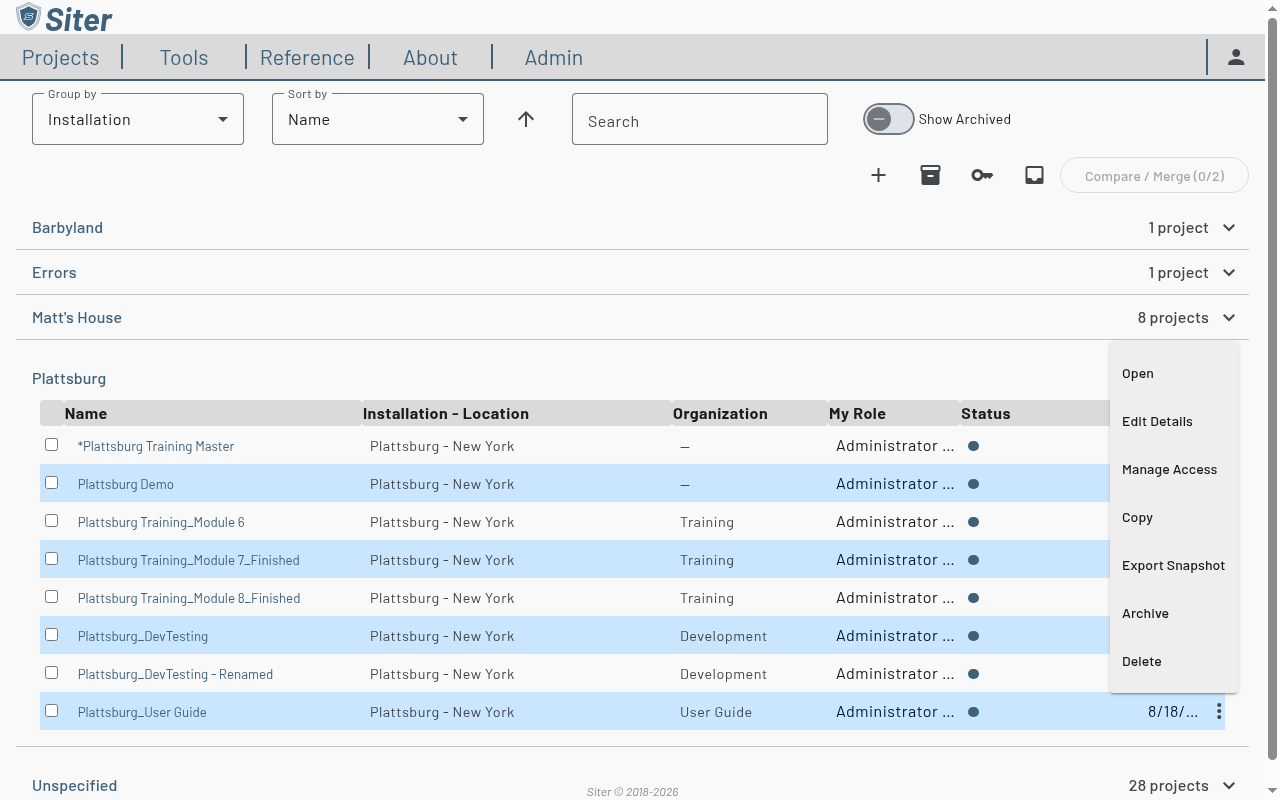Viewport: 1280px width, 800px height.
Task: Click status dot of Plattsburg Demo row
Action: point(973,484)
